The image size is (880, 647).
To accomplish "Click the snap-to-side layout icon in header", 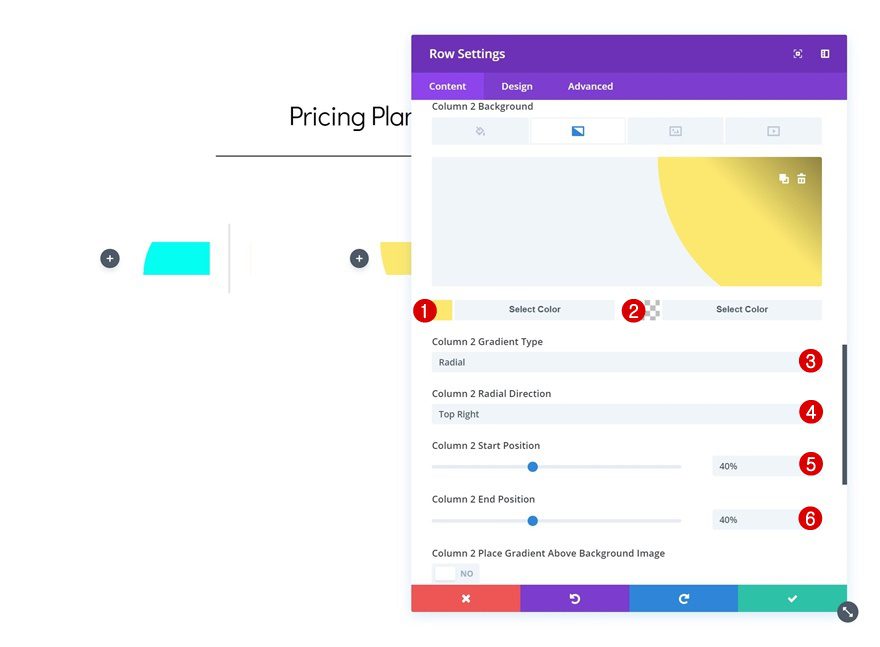I will 824,53.
